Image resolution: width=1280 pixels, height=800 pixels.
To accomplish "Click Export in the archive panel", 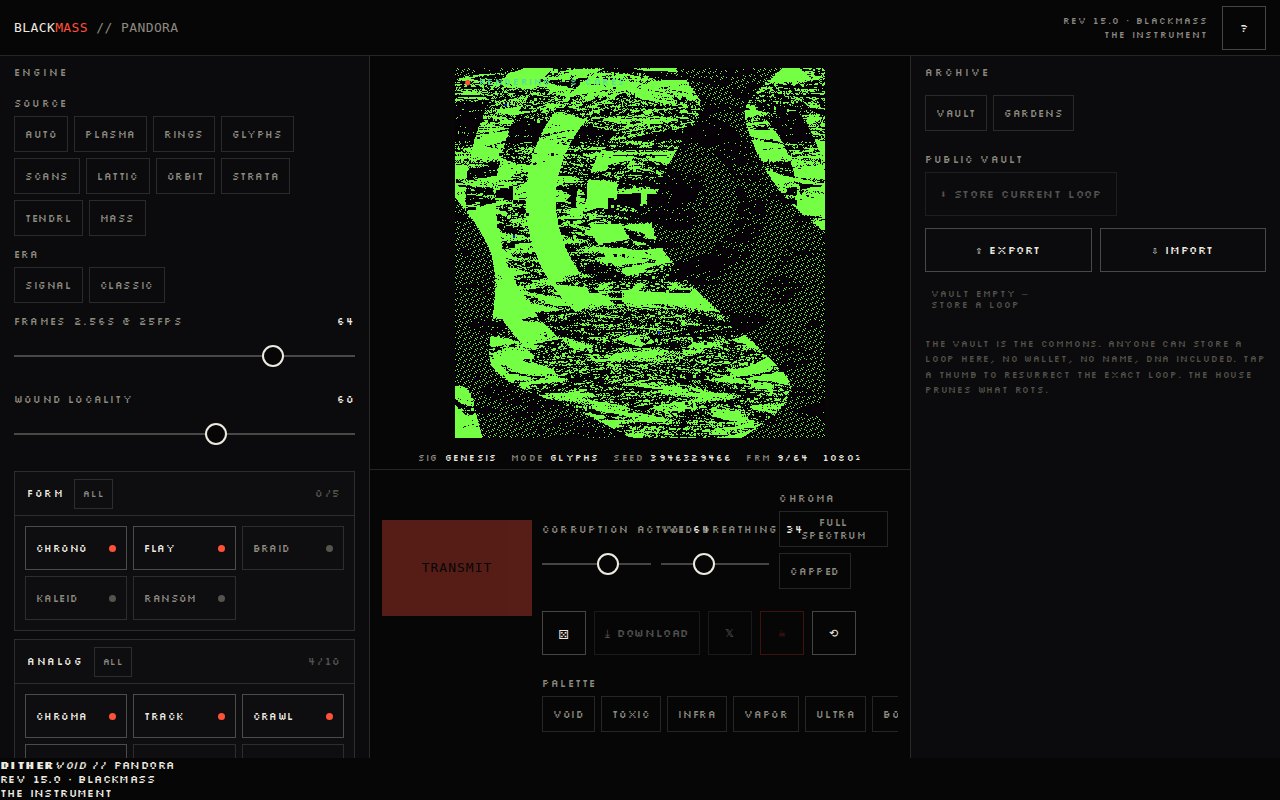I will pos(1008,250).
